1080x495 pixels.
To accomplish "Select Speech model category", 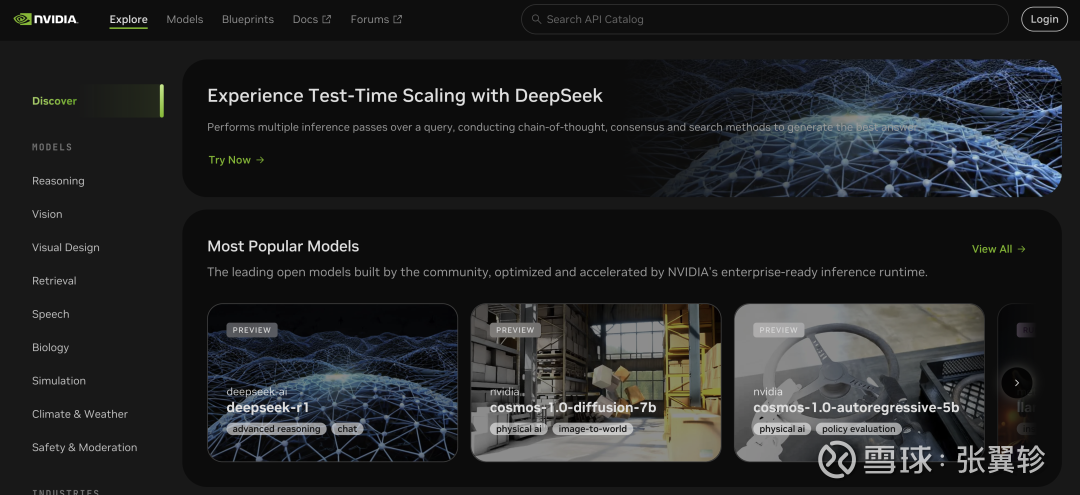I will tap(50, 314).
